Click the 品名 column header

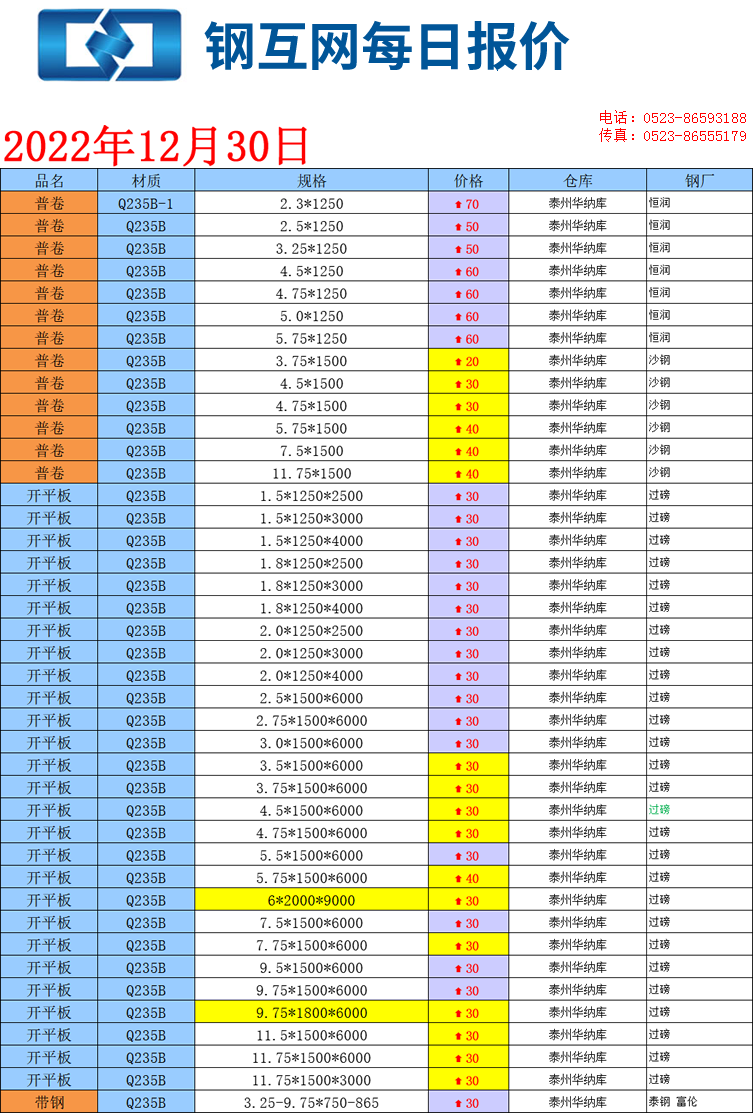tap(49, 180)
